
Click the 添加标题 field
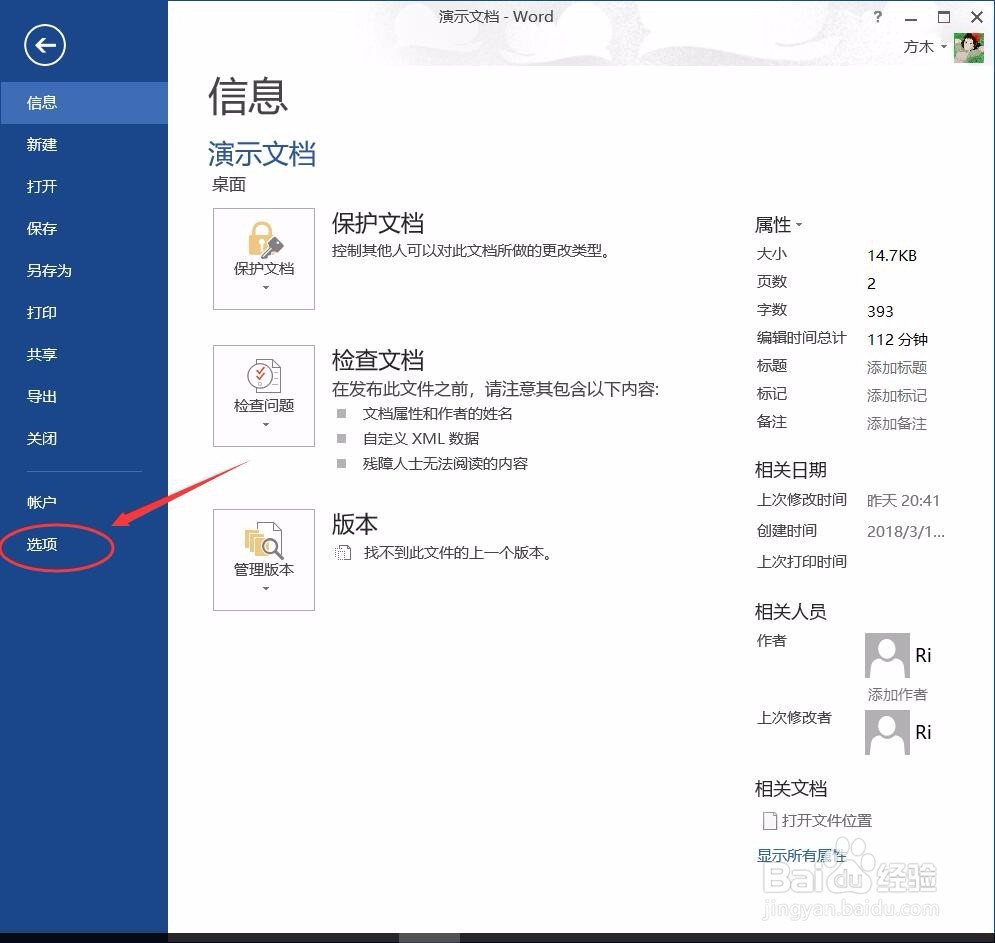click(897, 367)
